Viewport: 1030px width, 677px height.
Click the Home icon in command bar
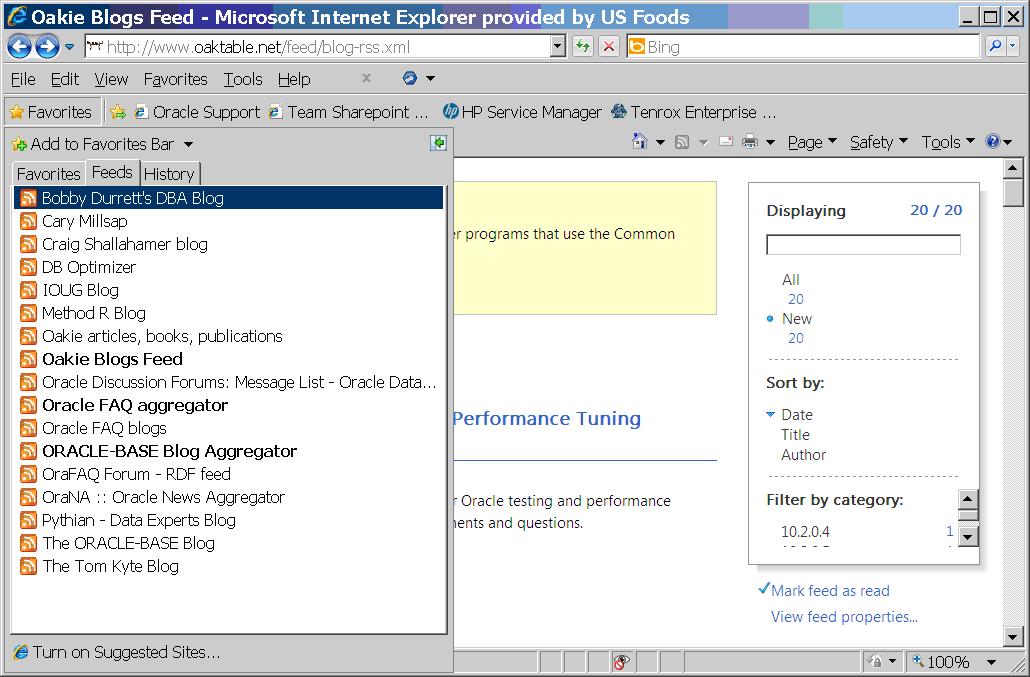640,142
